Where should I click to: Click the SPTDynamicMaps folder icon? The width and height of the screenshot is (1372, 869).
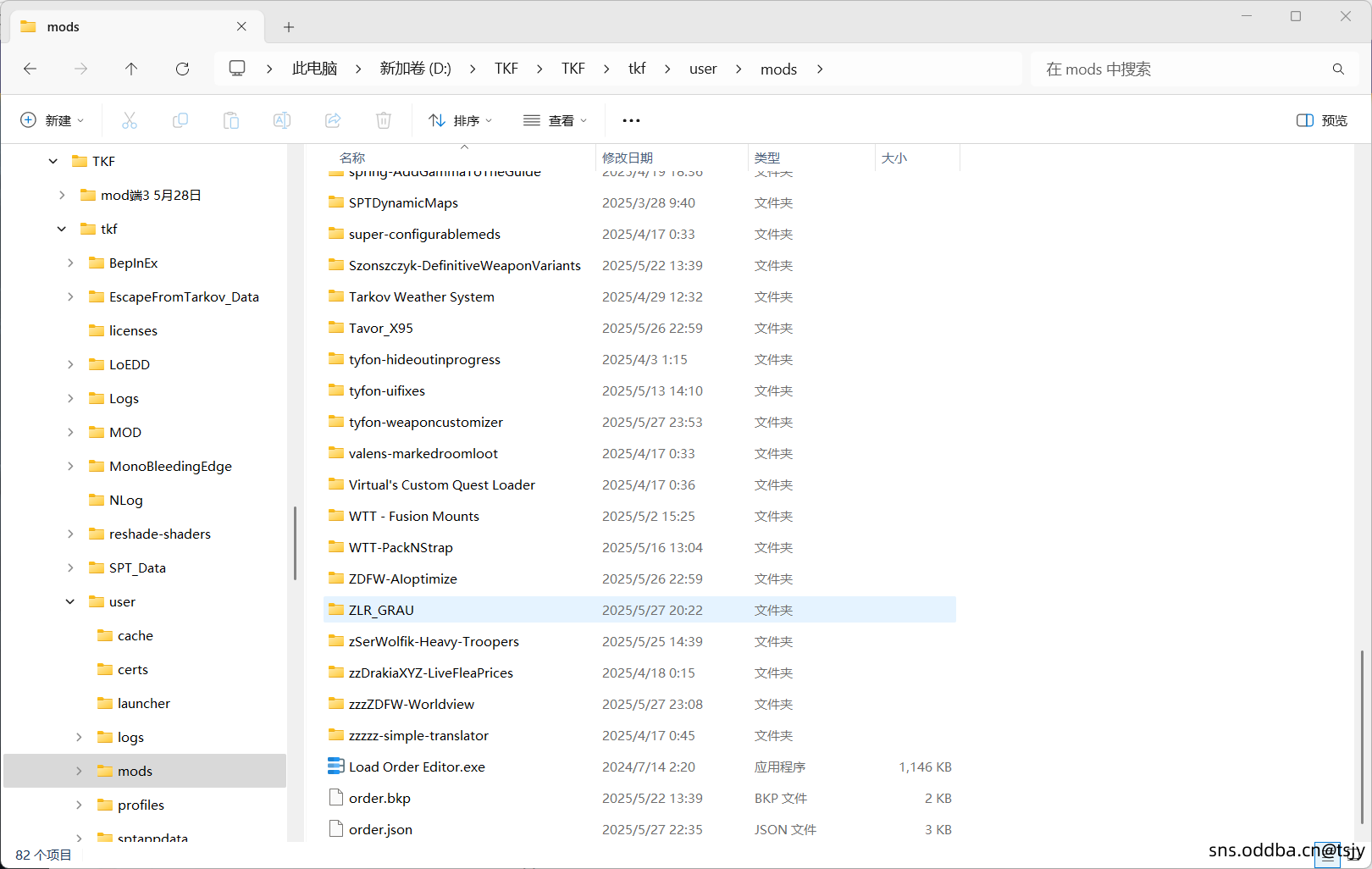click(336, 202)
